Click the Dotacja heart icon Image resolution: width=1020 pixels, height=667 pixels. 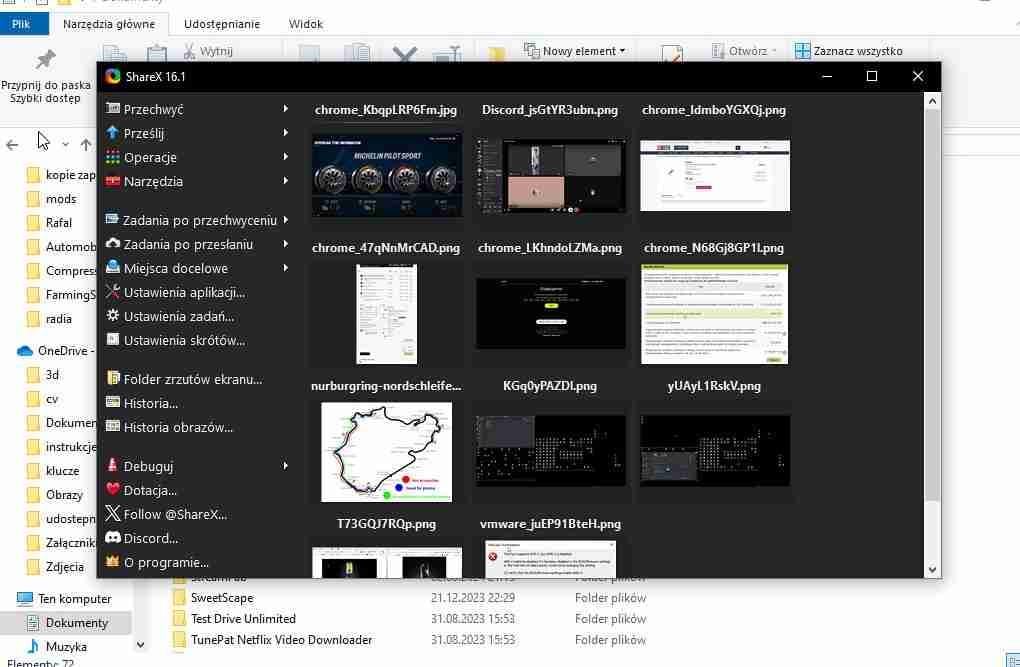(x=113, y=489)
